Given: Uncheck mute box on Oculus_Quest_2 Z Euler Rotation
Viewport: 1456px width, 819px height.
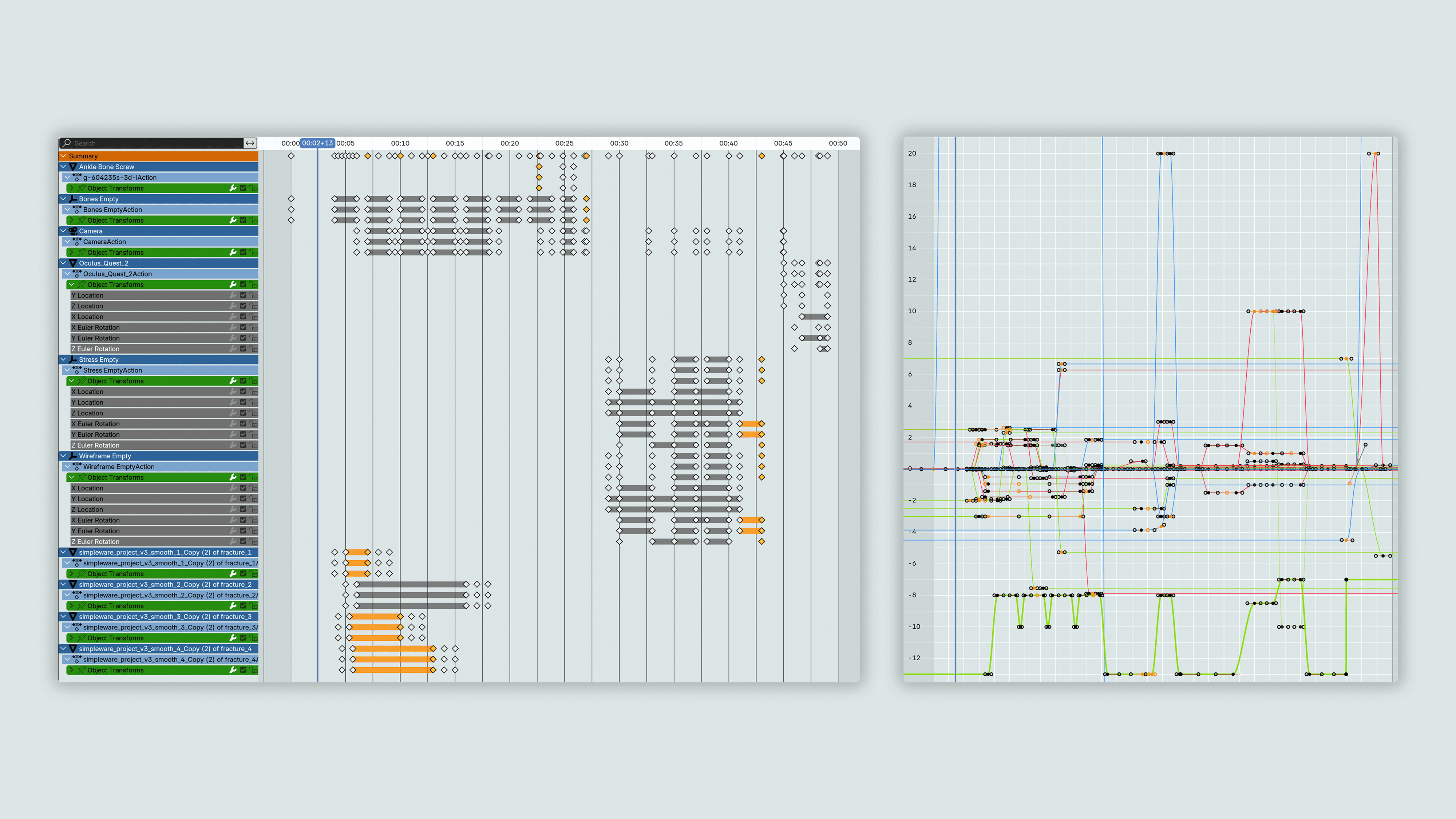Looking at the screenshot, I should [243, 349].
